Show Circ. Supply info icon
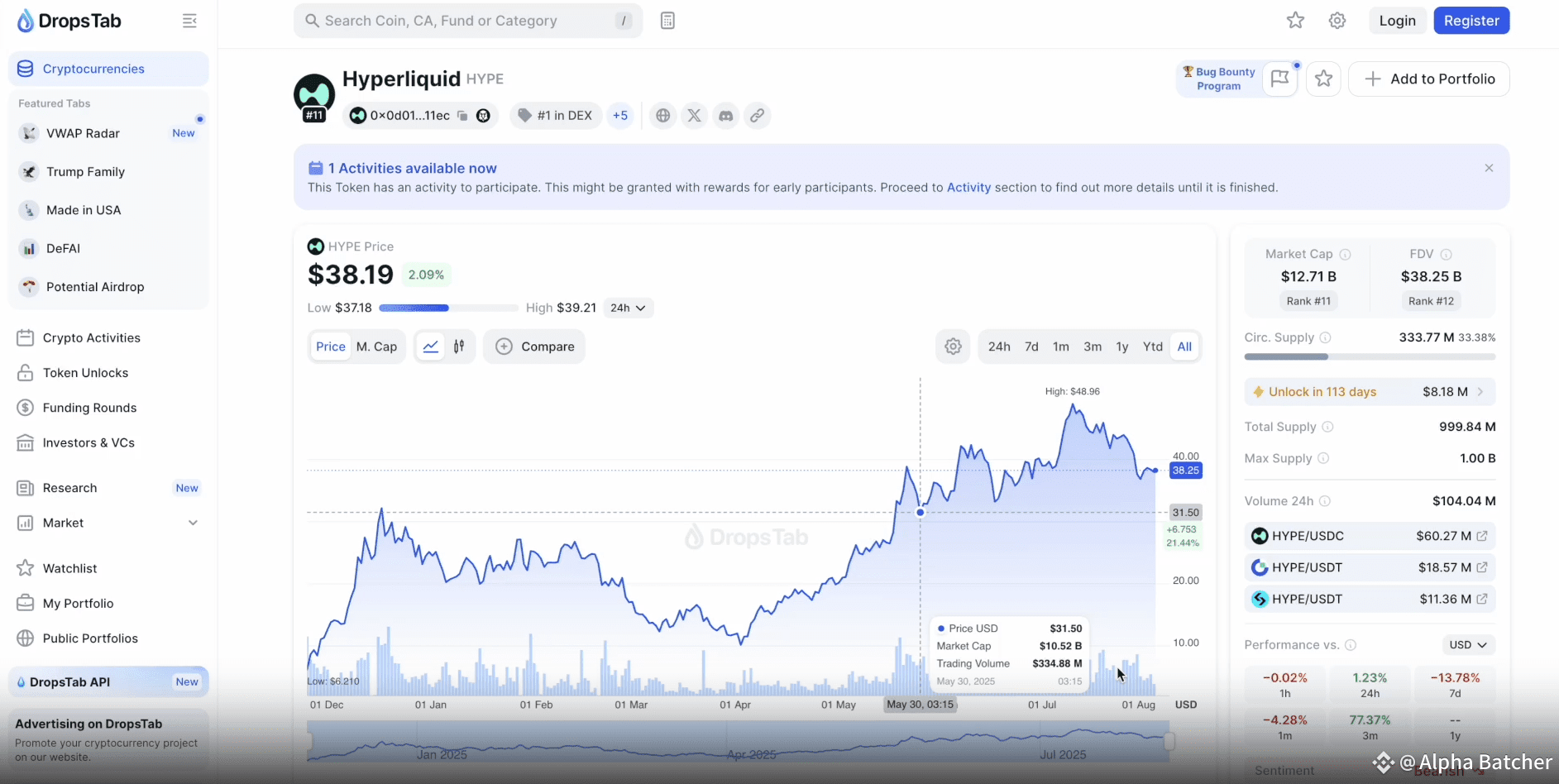 pos(1325,337)
